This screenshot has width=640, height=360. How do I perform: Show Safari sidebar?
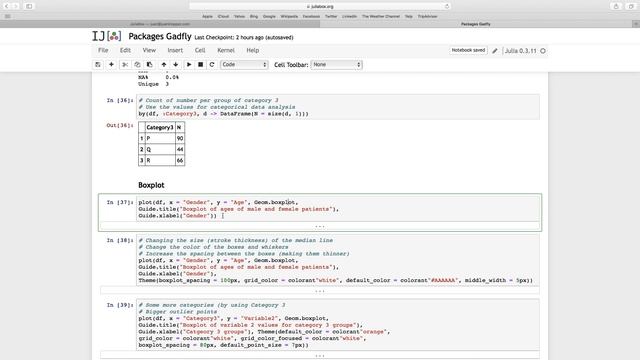point(29,6)
